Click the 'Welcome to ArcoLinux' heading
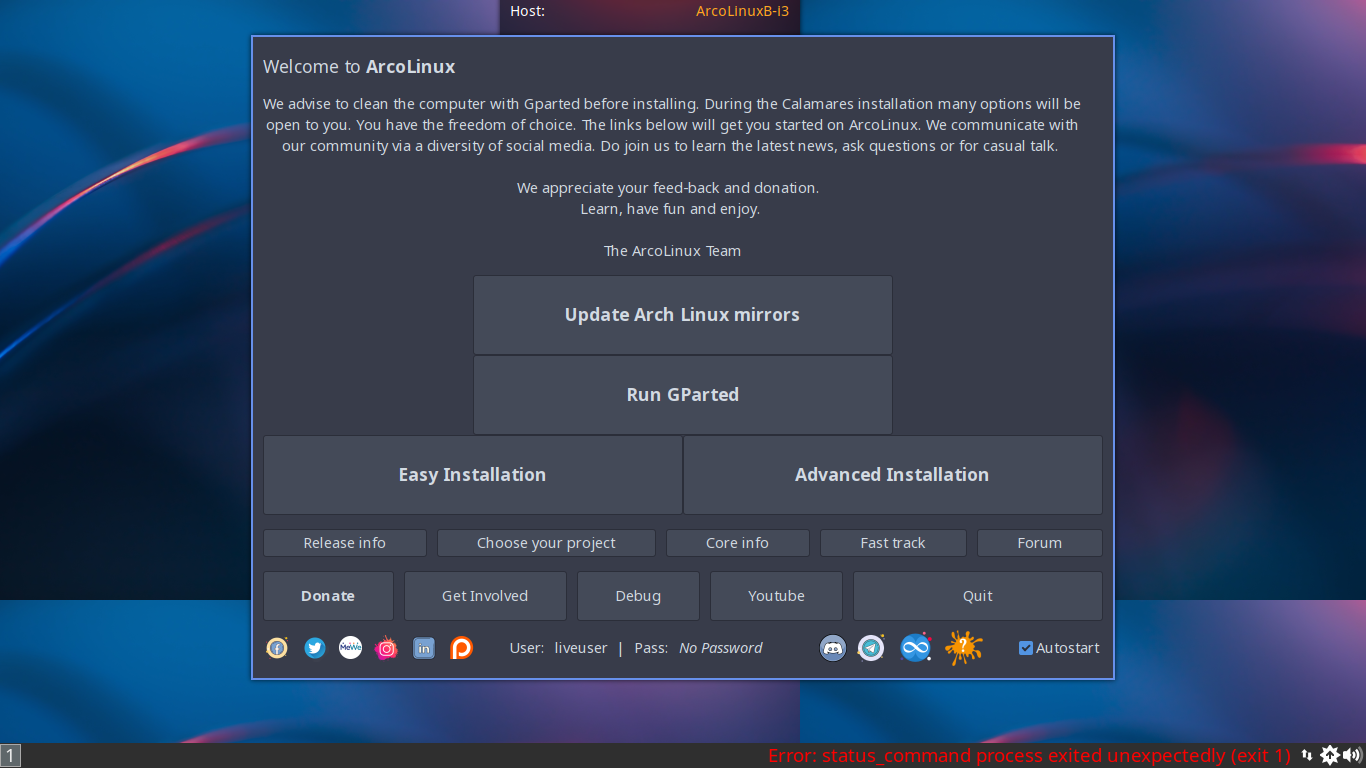 click(x=359, y=67)
